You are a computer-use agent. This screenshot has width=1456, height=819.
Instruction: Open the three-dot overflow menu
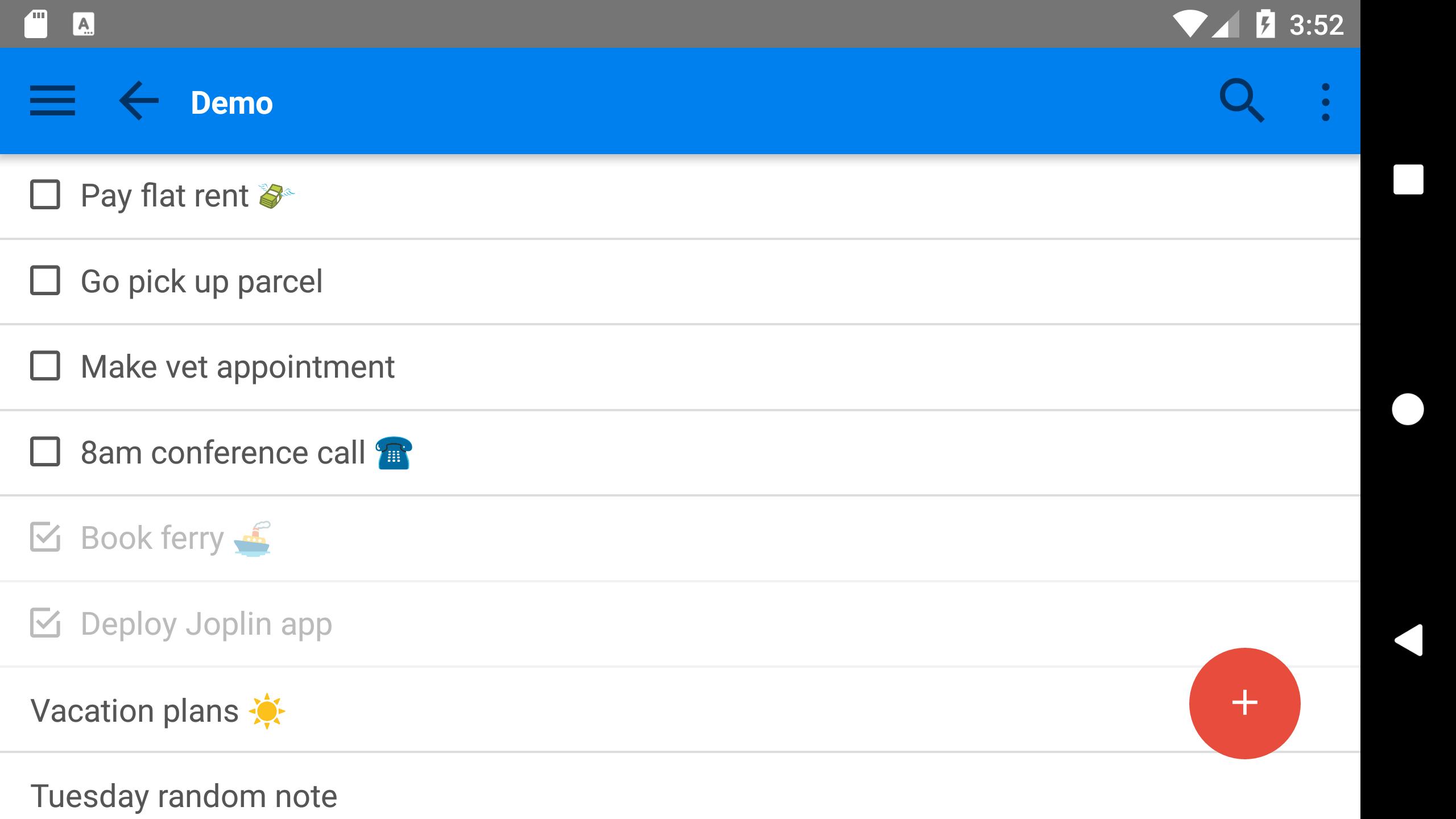tap(1326, 102)
